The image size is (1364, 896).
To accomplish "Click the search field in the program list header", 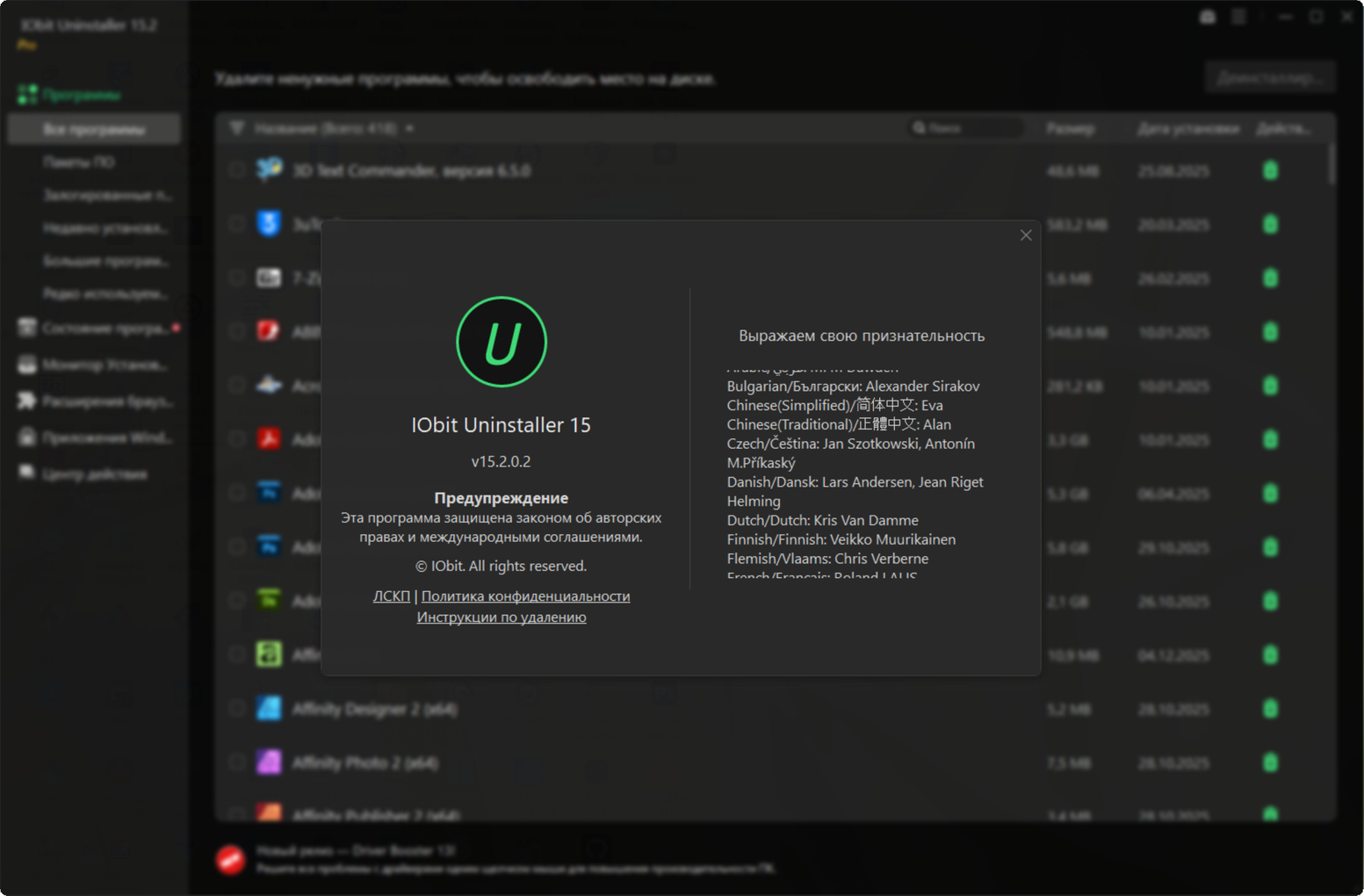I will (966, 128).
